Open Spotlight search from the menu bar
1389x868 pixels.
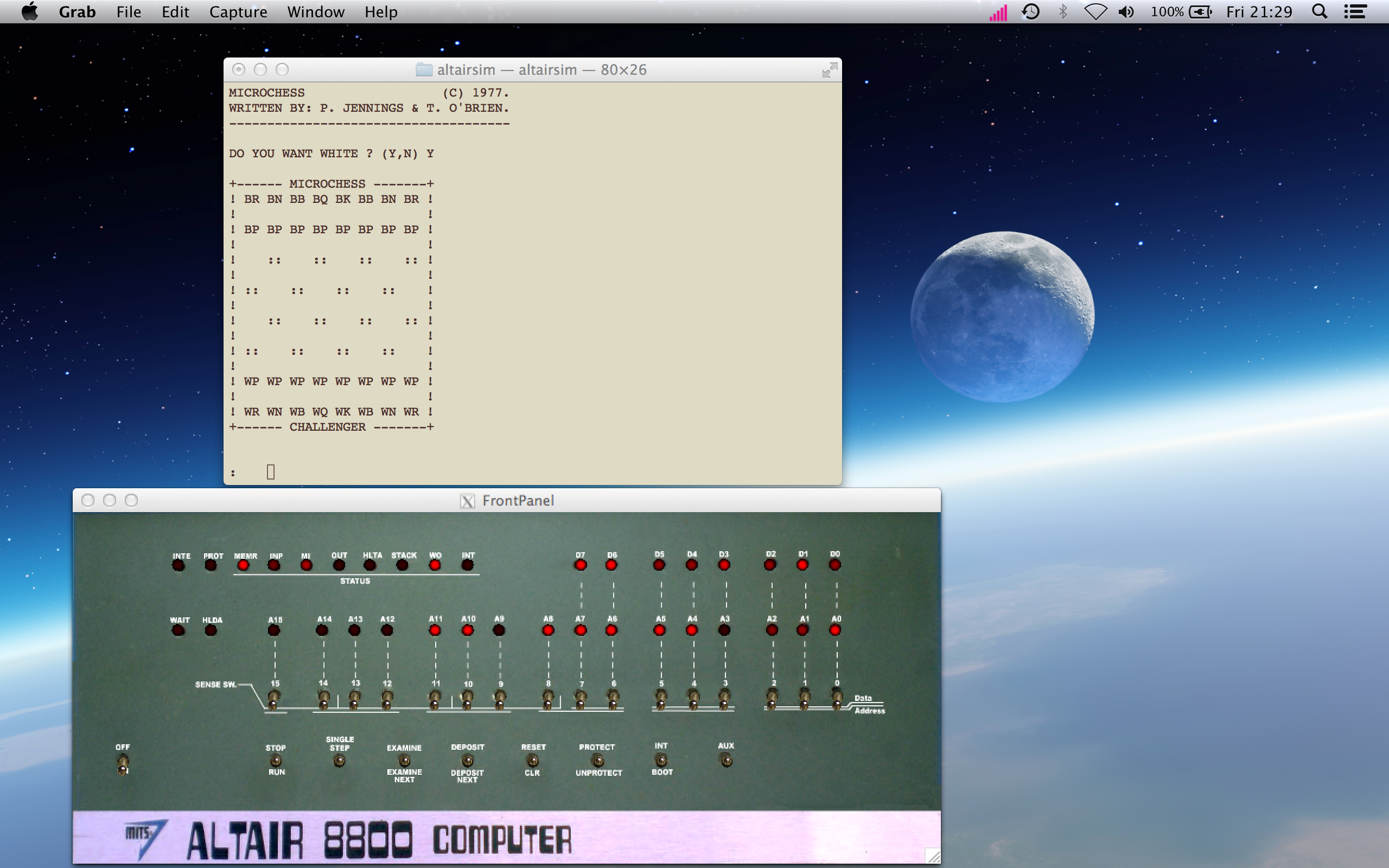pyautogui.click(x=1320, y=11)
